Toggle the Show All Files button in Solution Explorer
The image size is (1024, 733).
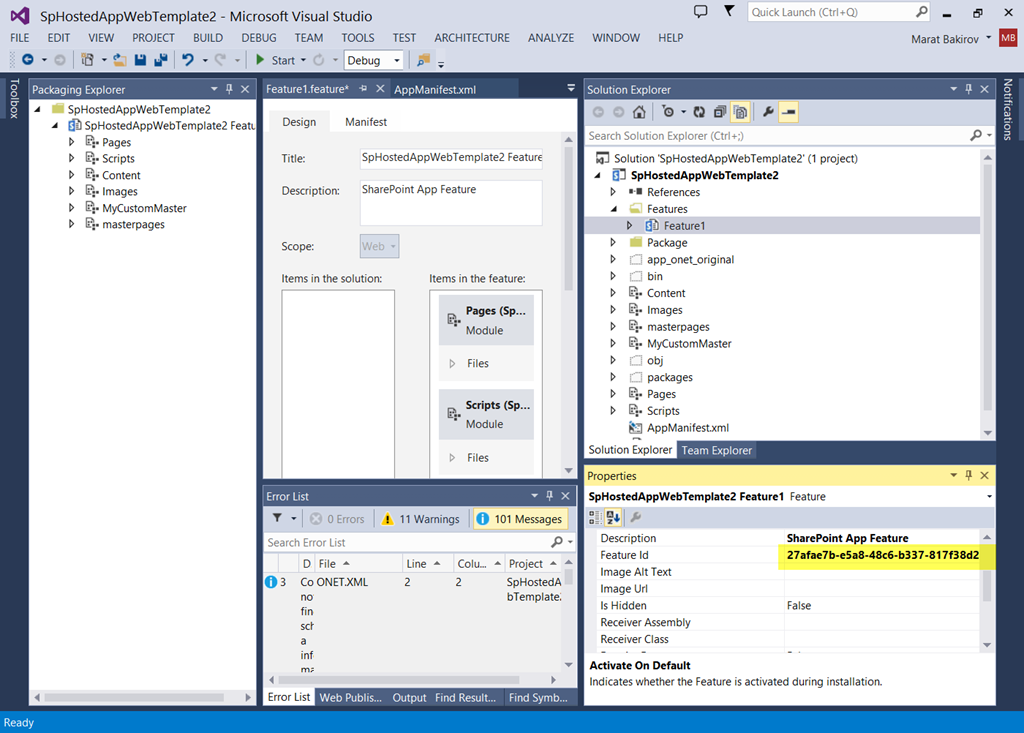pyautogui.click(x=740, y=112)
